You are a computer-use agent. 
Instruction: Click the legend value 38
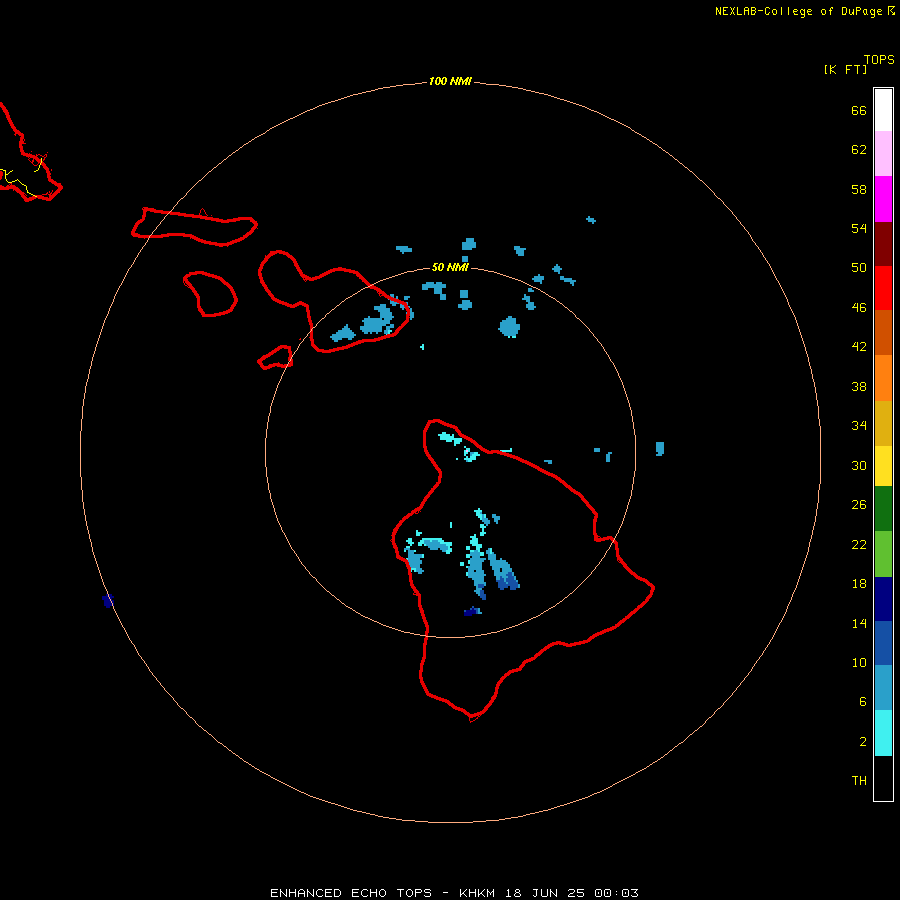pos(859,386)
